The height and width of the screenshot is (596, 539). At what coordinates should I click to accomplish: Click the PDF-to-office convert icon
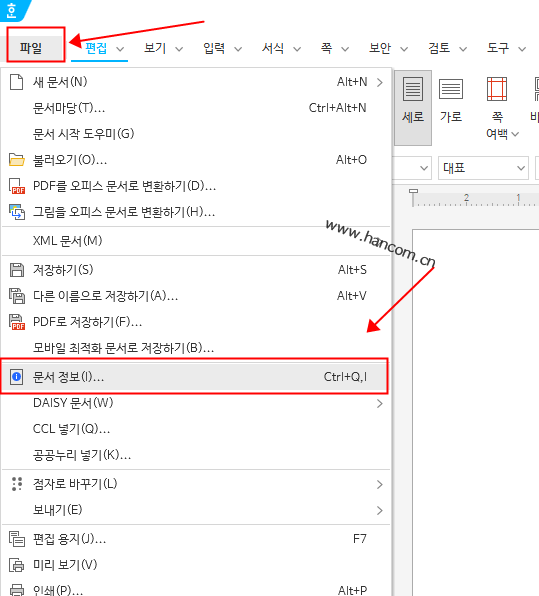pyautogui.click(x=17, y=186)
